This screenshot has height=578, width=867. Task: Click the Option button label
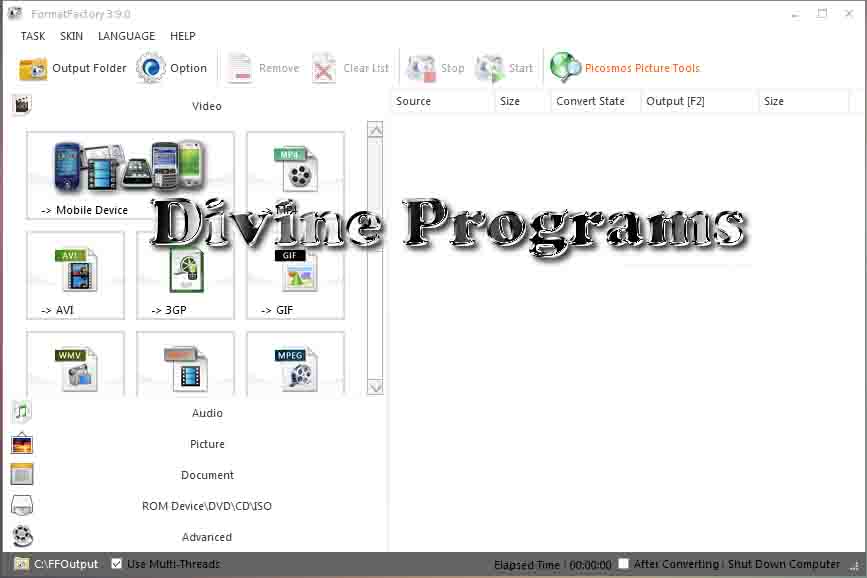(x=189, y=68)
